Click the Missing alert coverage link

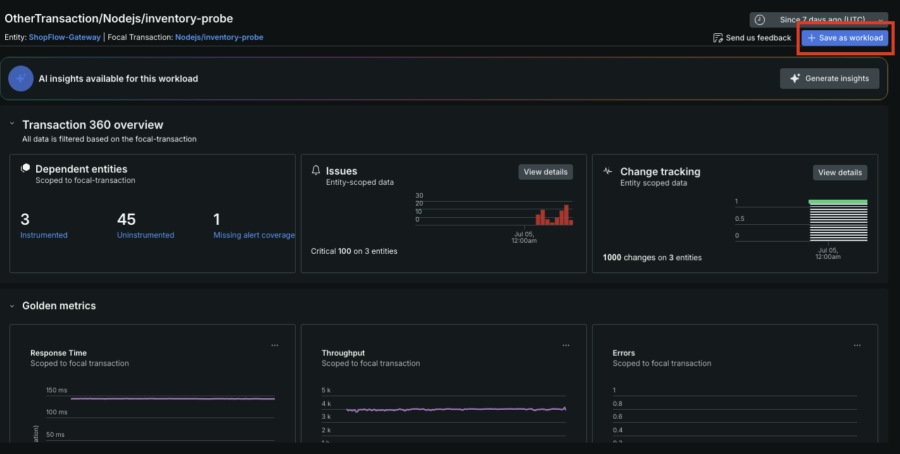[x=254, y=235]
